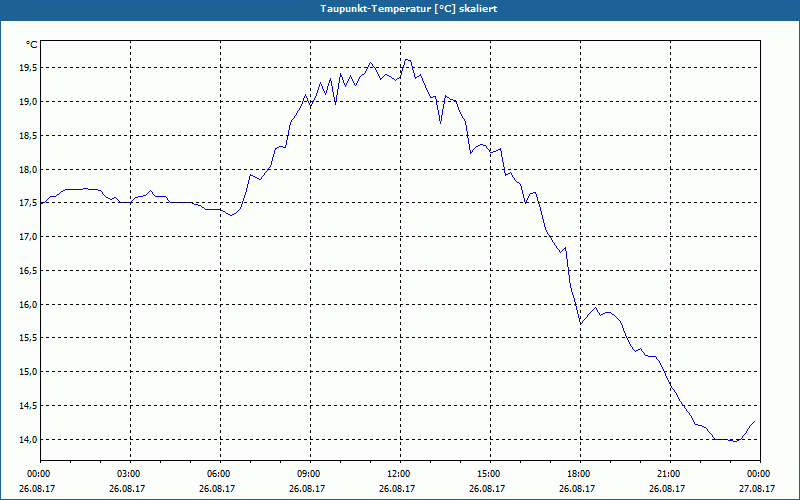
Task: Click the 17,0 y-axis label
Action: [x=29, y=237]
